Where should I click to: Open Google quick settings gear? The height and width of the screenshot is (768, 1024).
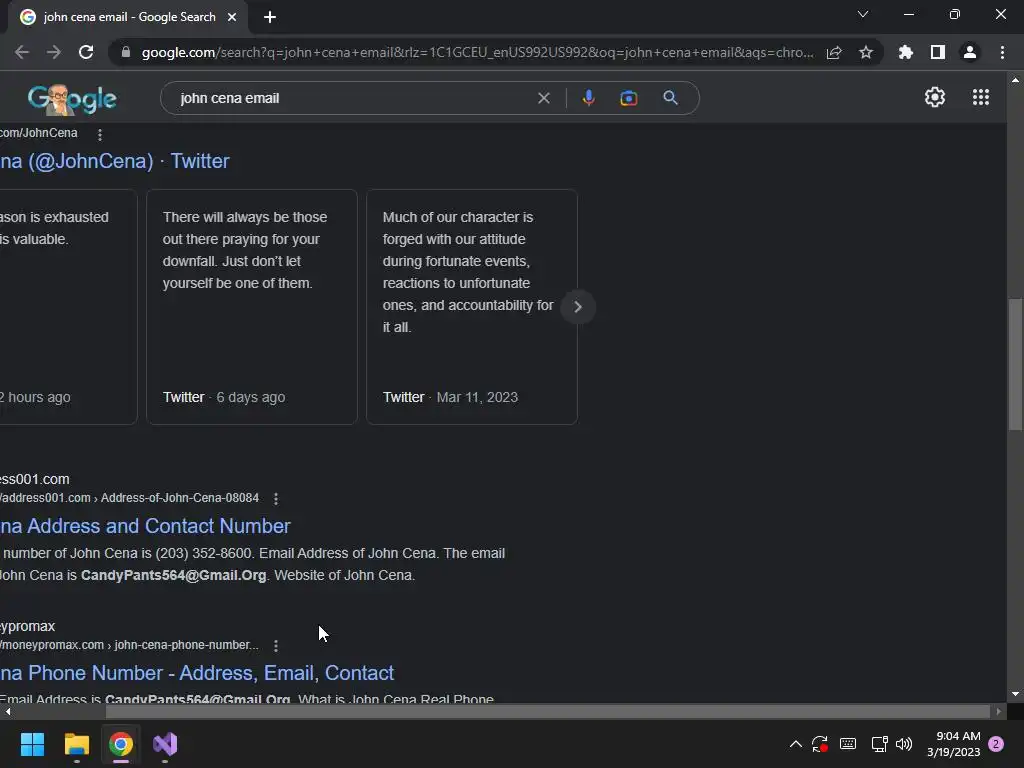(935, 97)
